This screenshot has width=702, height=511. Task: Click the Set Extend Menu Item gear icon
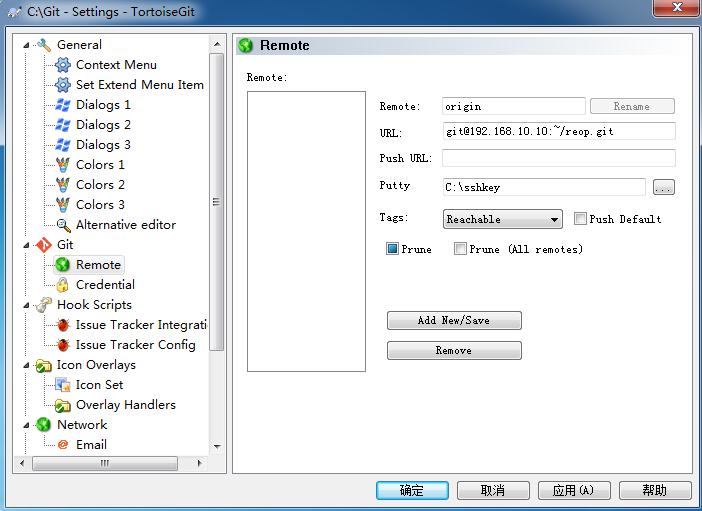coord(63,85)
